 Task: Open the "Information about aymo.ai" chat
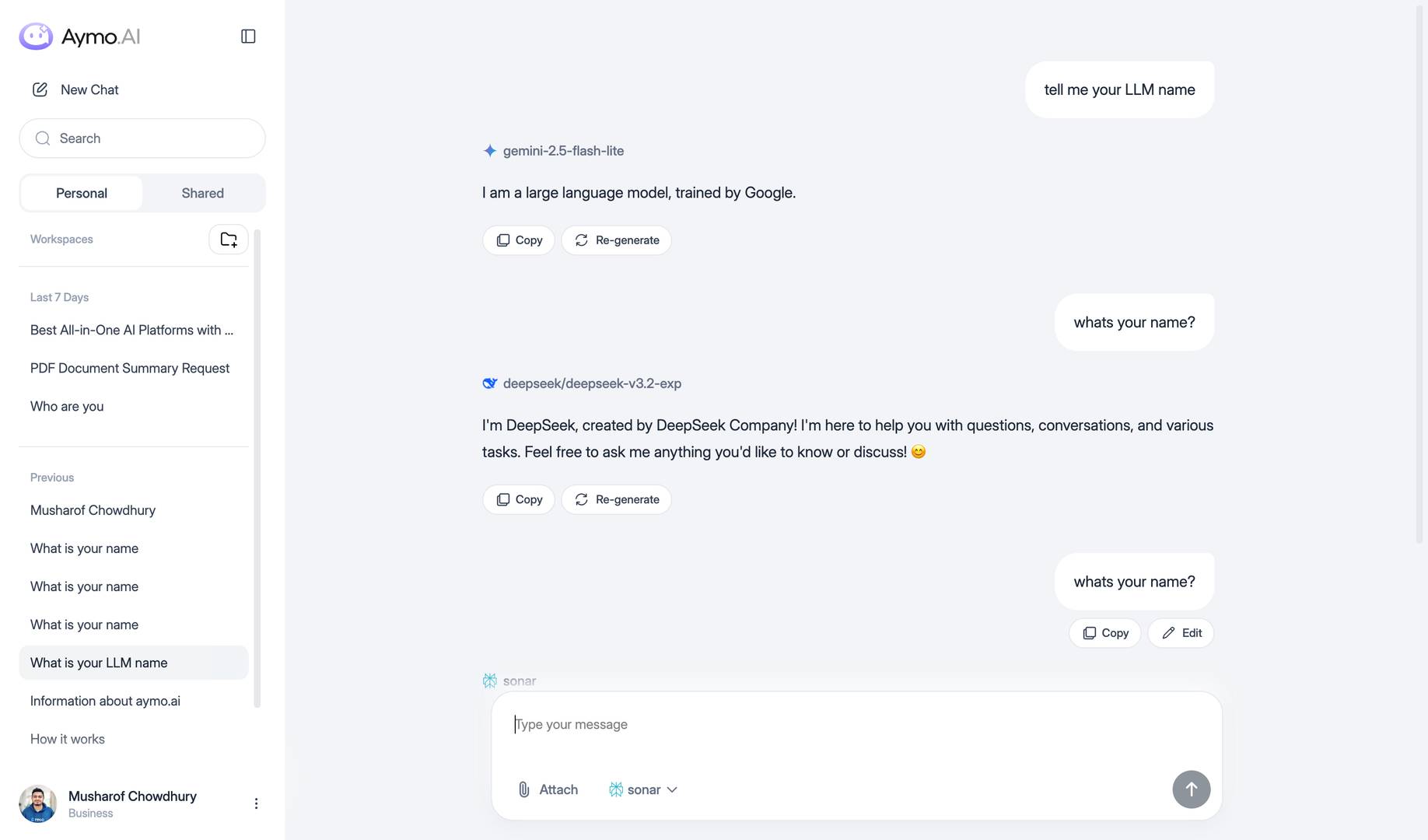click(x=105, y=701)
